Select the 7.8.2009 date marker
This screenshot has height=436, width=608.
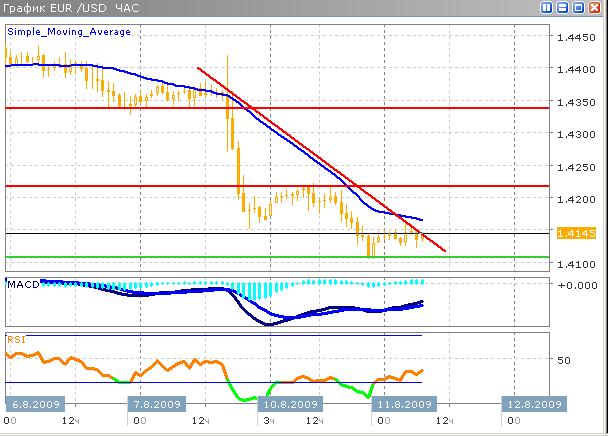[159, 405]
